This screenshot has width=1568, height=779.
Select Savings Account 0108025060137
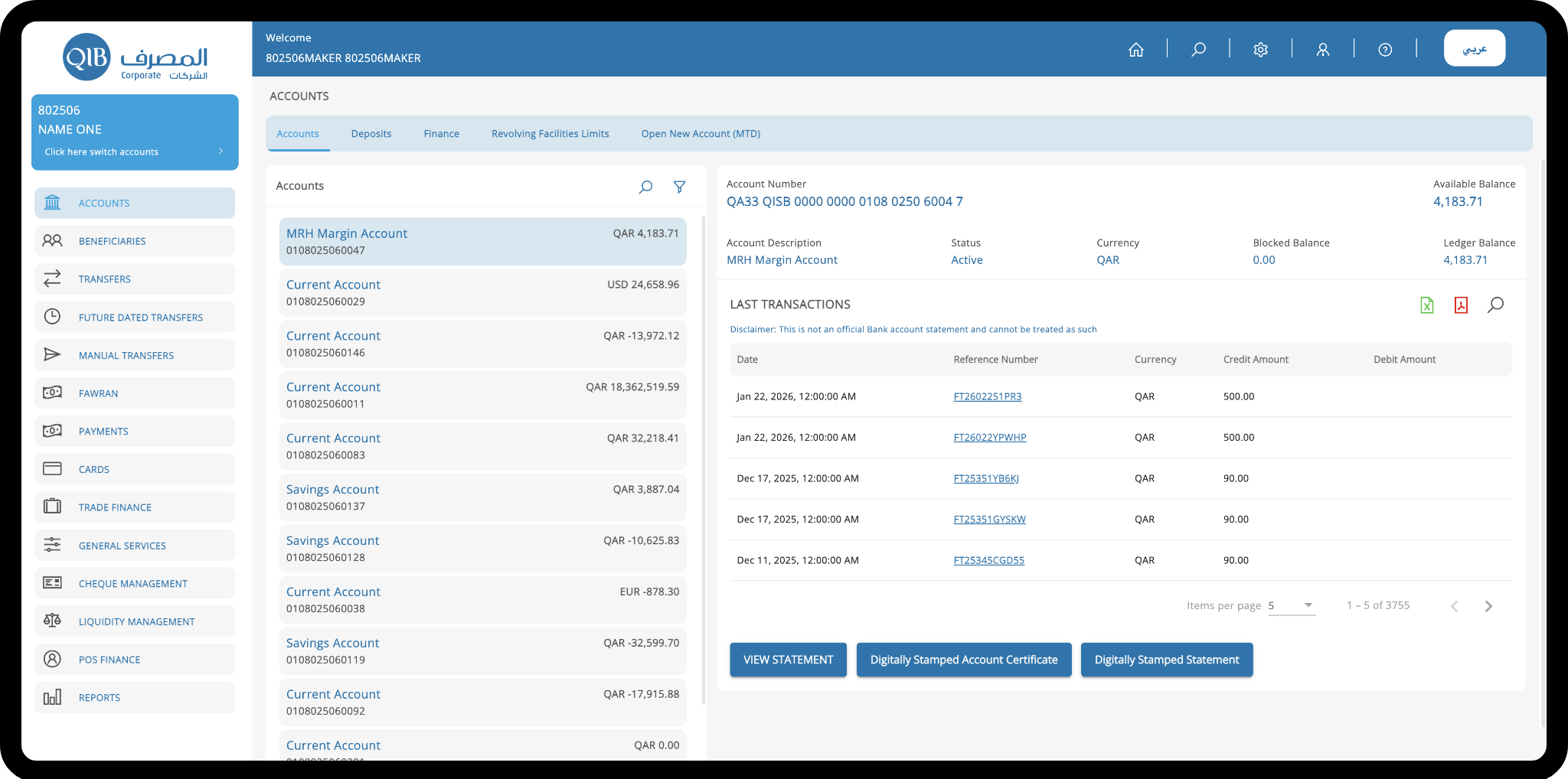coord(483,498)
